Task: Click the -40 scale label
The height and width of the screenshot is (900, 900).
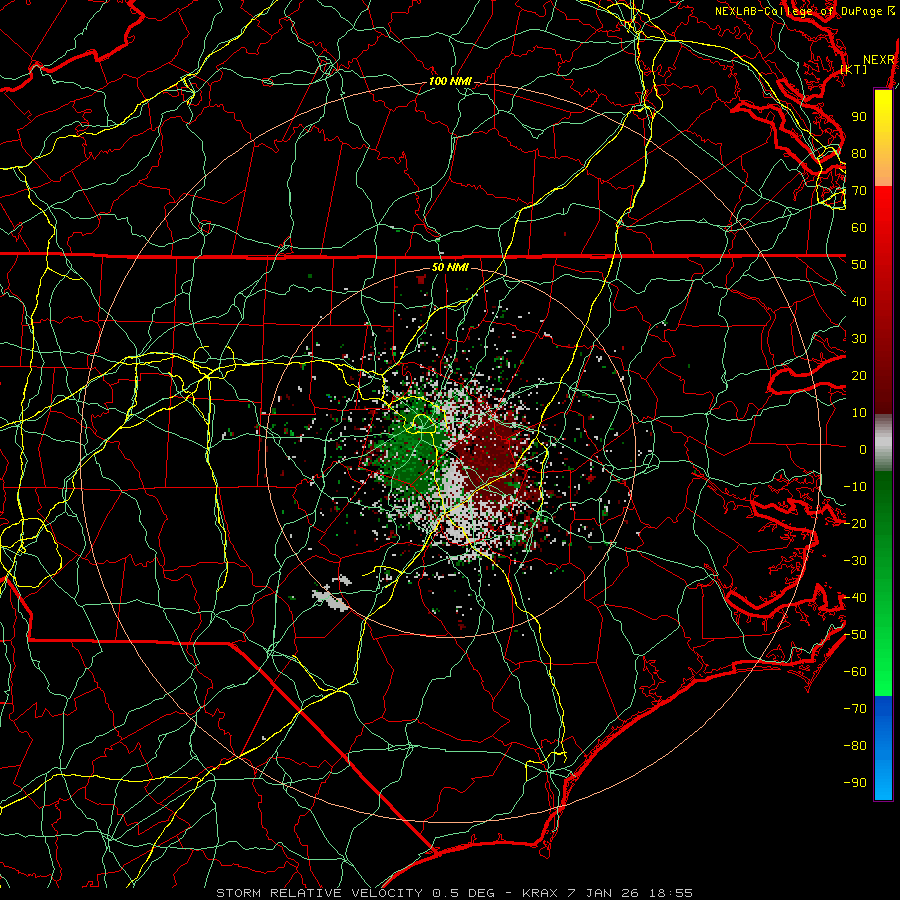Action: (x=855, y=598)
